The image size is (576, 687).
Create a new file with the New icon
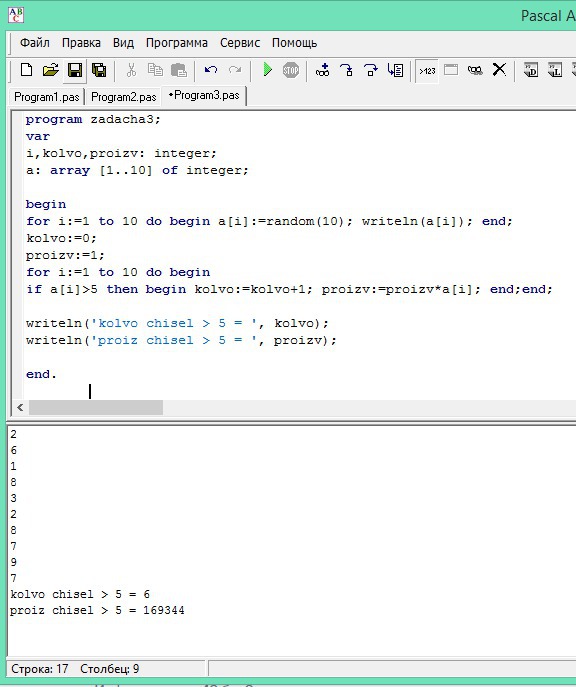pyautogui.click(x=27, y=70)
